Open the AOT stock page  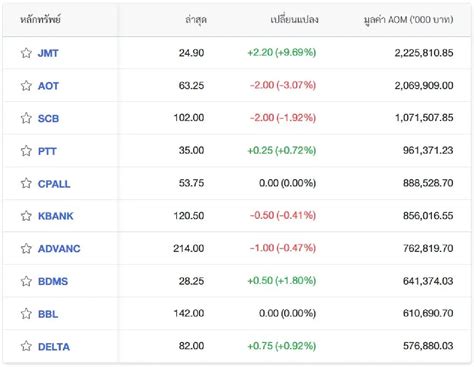tap(48, 86)
